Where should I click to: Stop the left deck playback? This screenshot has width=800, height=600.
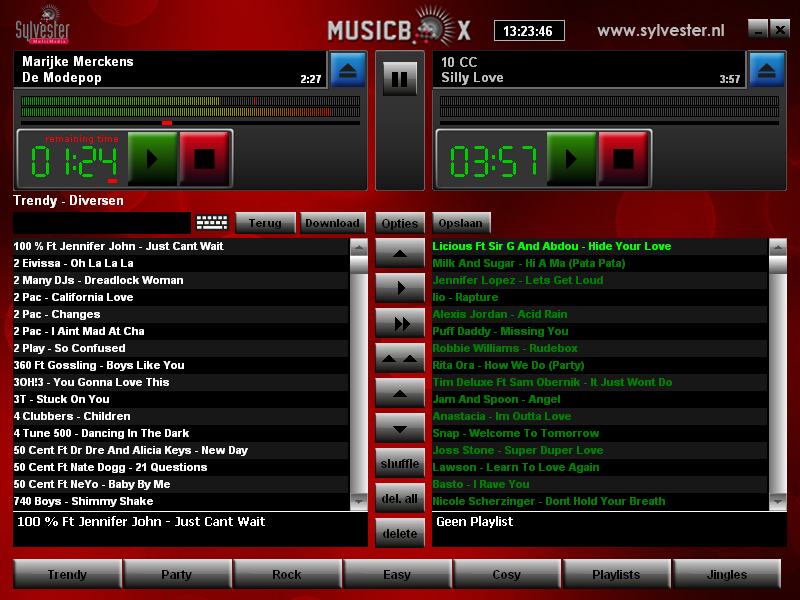pyautogui.click(x=204, y=158)
